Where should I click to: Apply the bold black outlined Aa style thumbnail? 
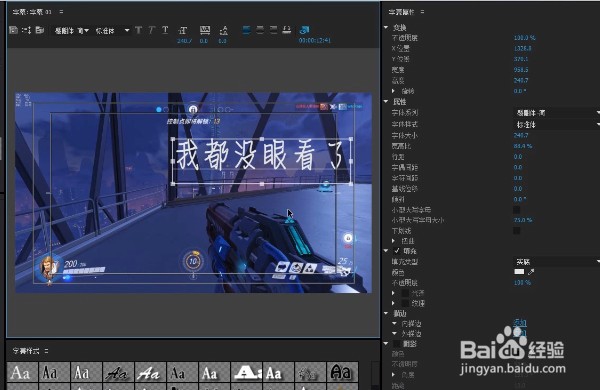tap(342, 372)
